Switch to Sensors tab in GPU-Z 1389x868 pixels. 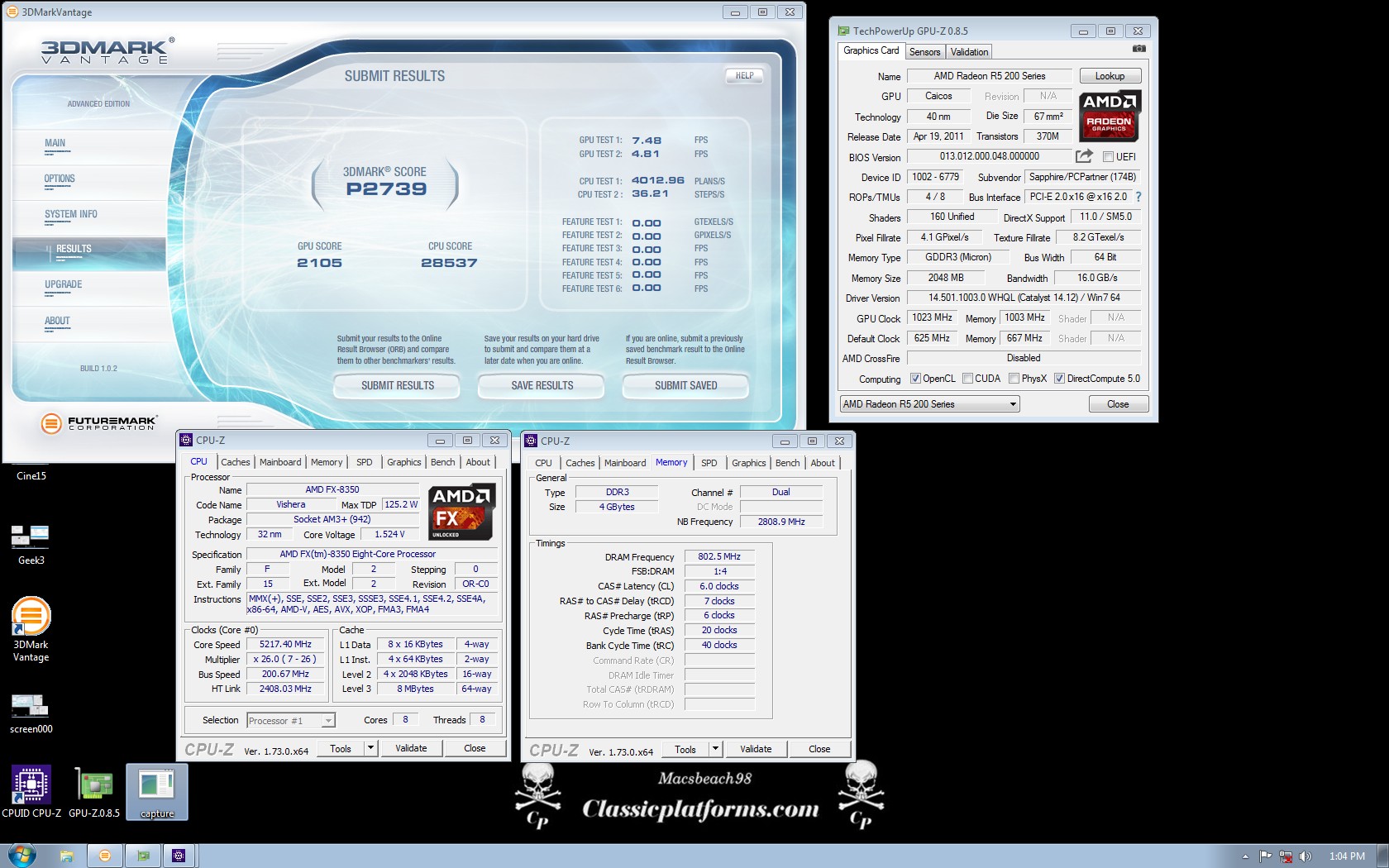coord(924,51)
